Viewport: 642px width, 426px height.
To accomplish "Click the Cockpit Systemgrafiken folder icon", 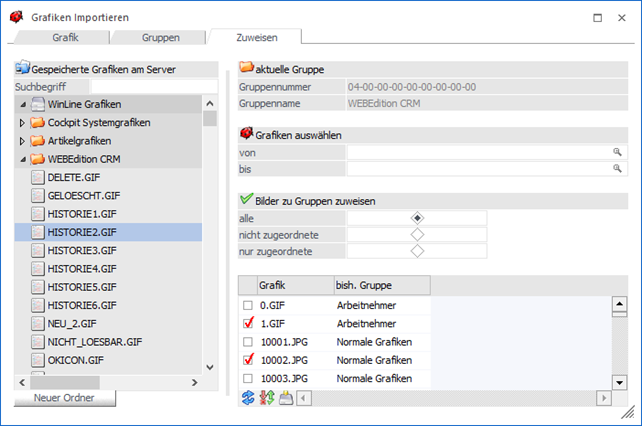I will [x=38, y=122].
